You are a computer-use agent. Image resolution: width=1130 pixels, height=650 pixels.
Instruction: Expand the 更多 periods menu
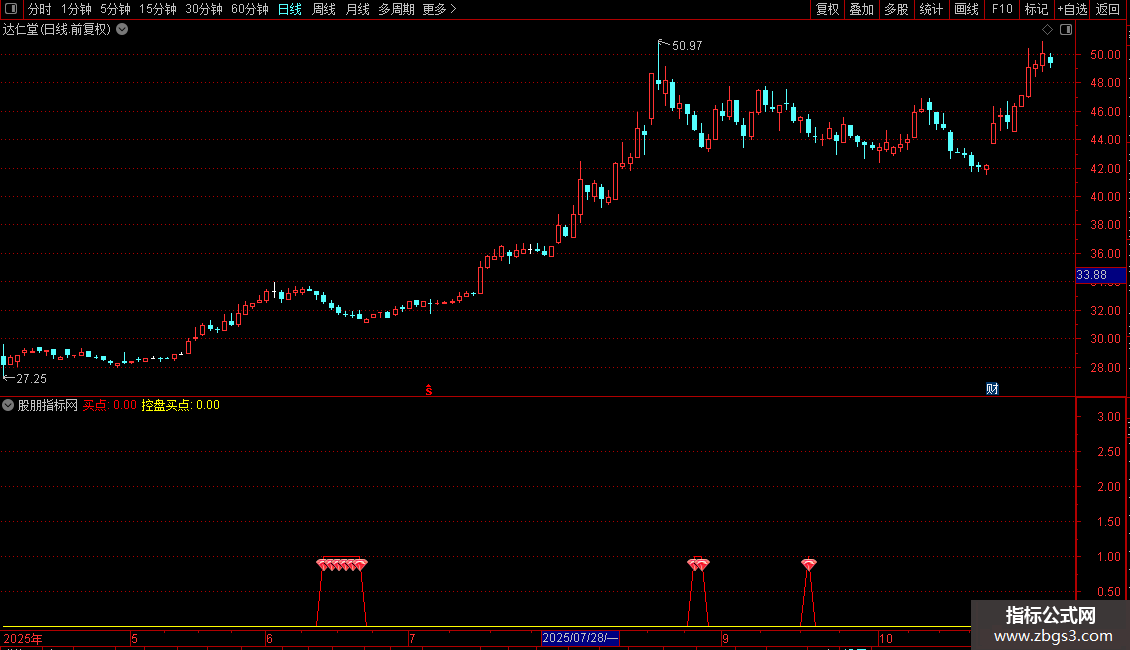pyautogui.click(x=439, y=9)
